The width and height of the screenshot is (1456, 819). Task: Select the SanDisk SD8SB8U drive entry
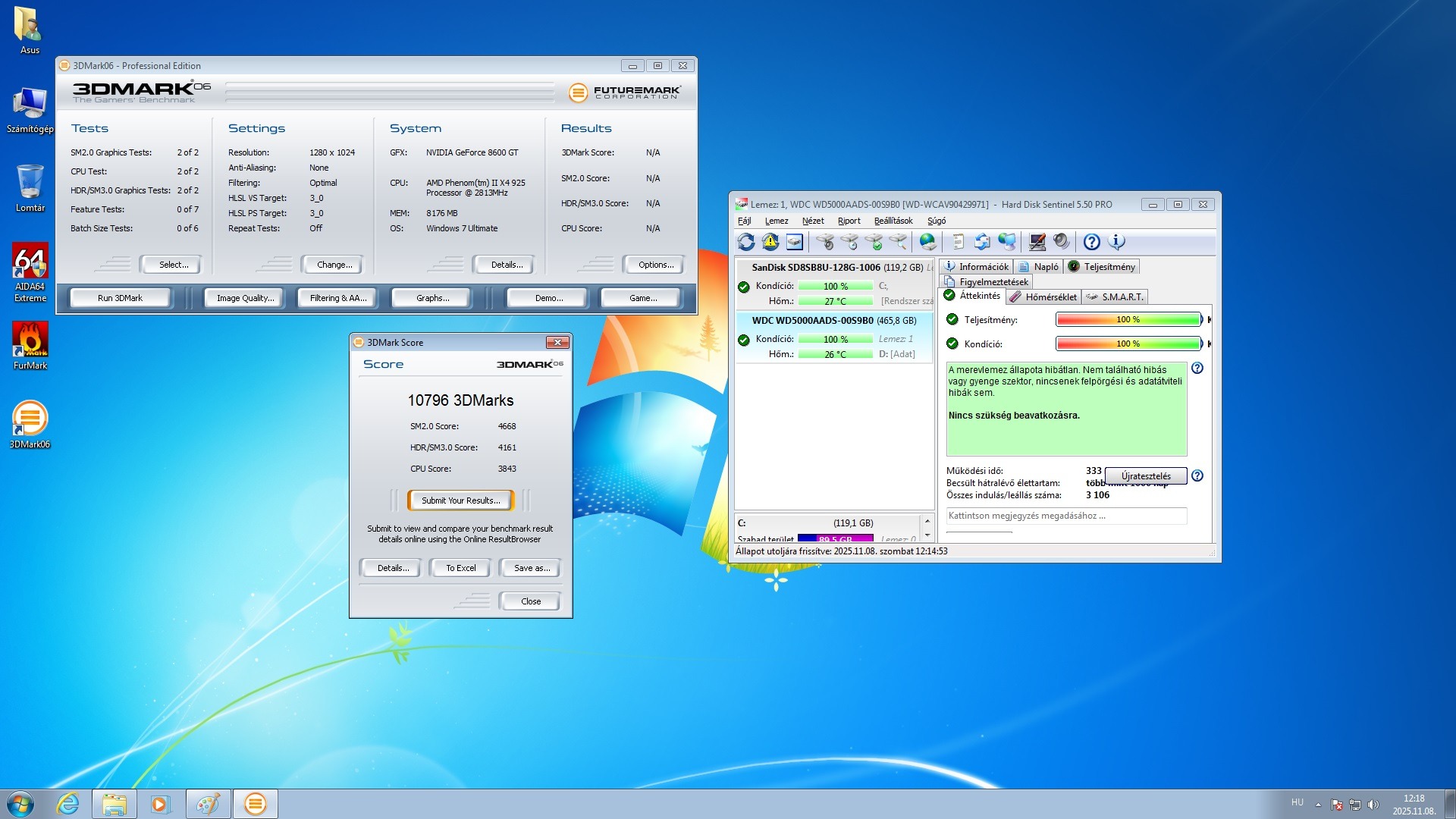coord(833,268)
